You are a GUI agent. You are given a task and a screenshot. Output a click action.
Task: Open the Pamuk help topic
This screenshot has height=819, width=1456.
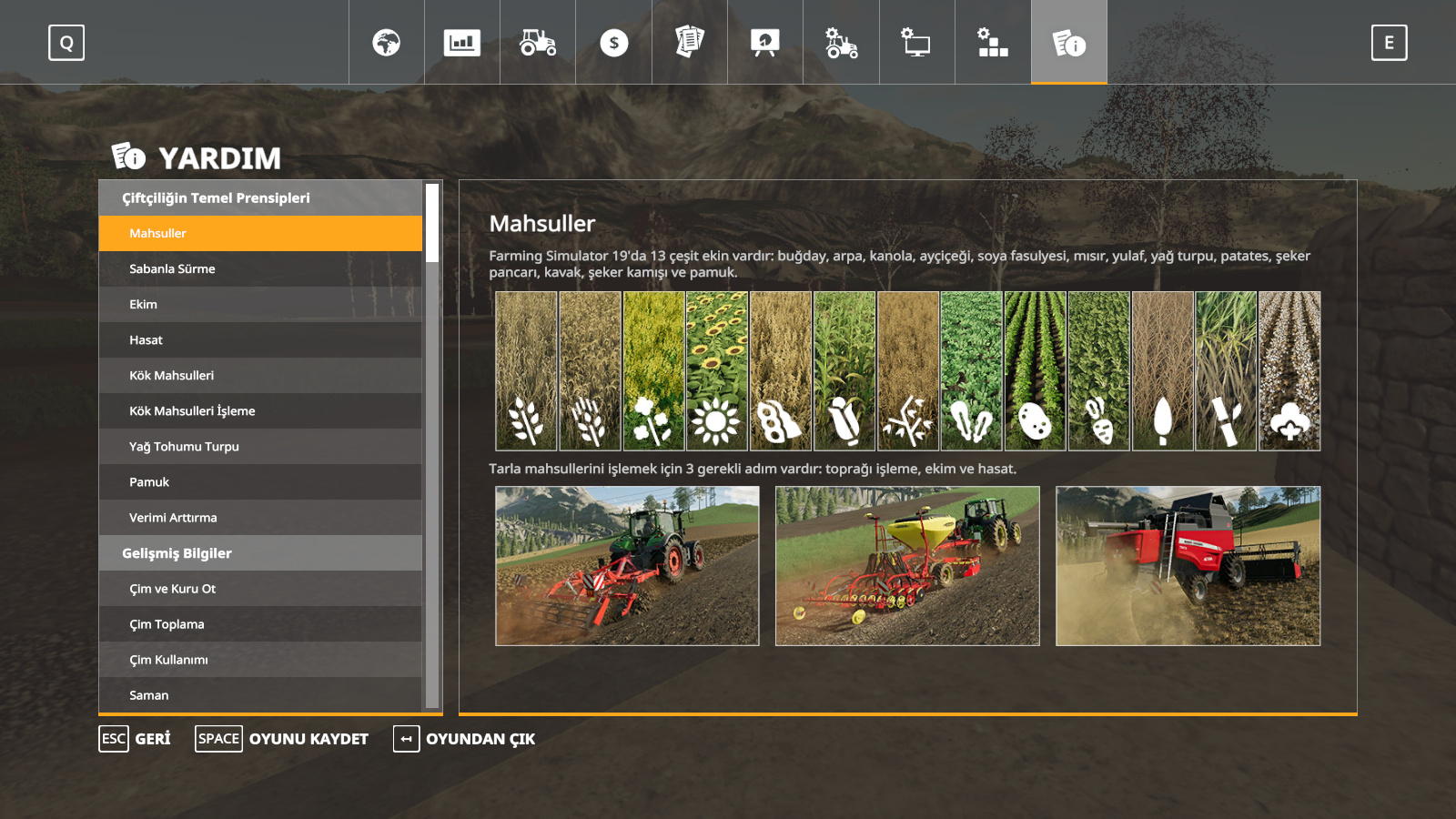pos(260,481)
